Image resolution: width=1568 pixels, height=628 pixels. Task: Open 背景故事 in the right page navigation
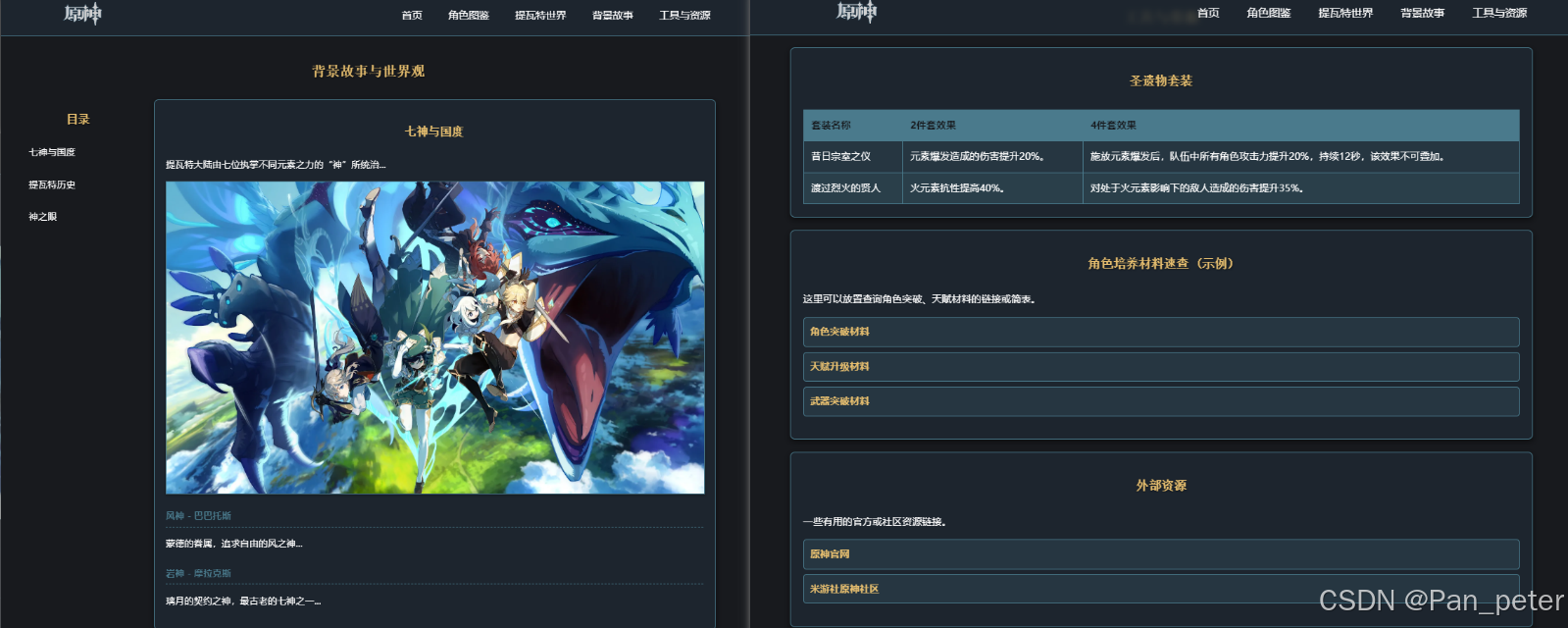[x=1422, y=13]
